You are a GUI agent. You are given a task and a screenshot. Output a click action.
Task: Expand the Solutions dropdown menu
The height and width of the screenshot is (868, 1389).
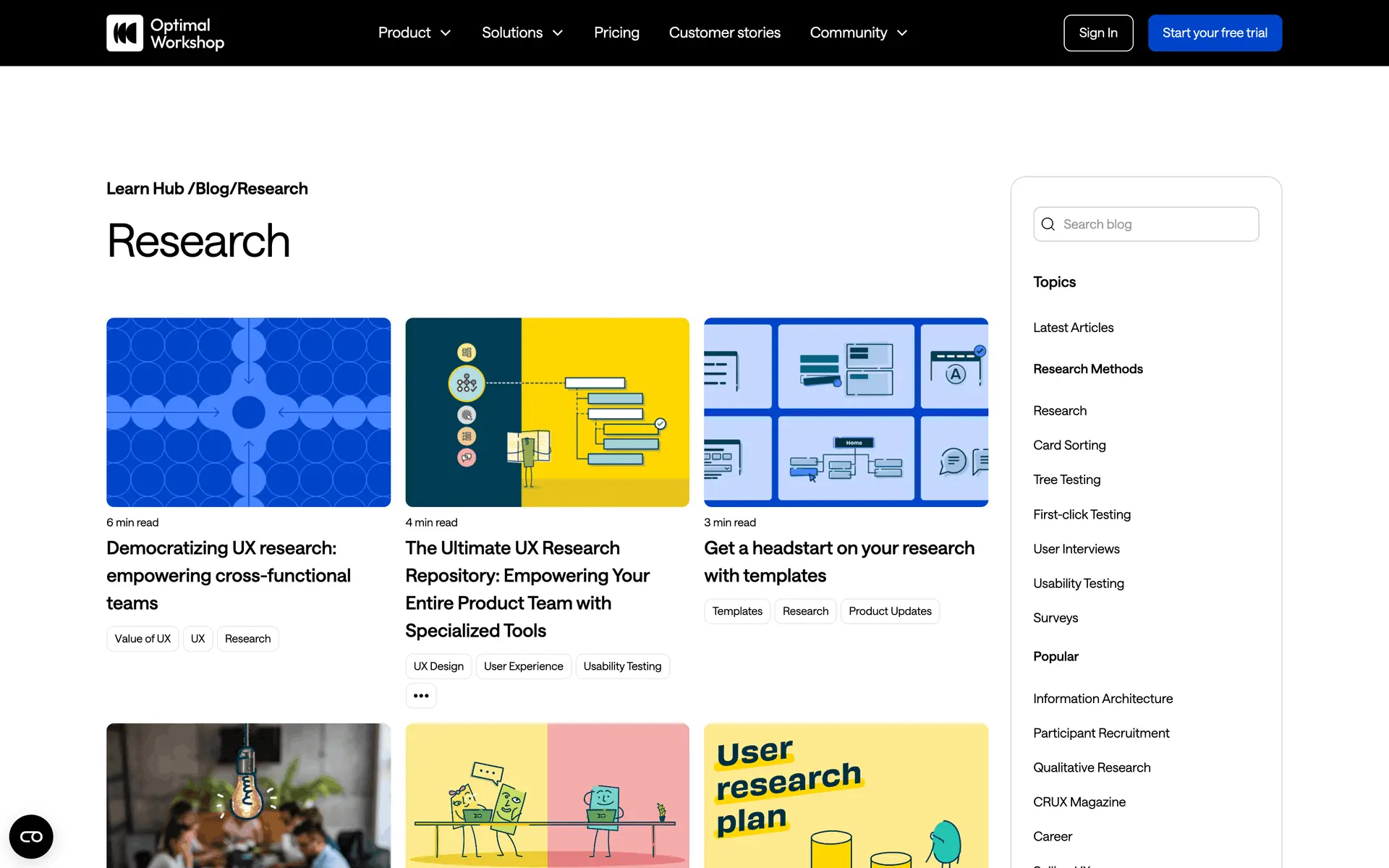522,33
